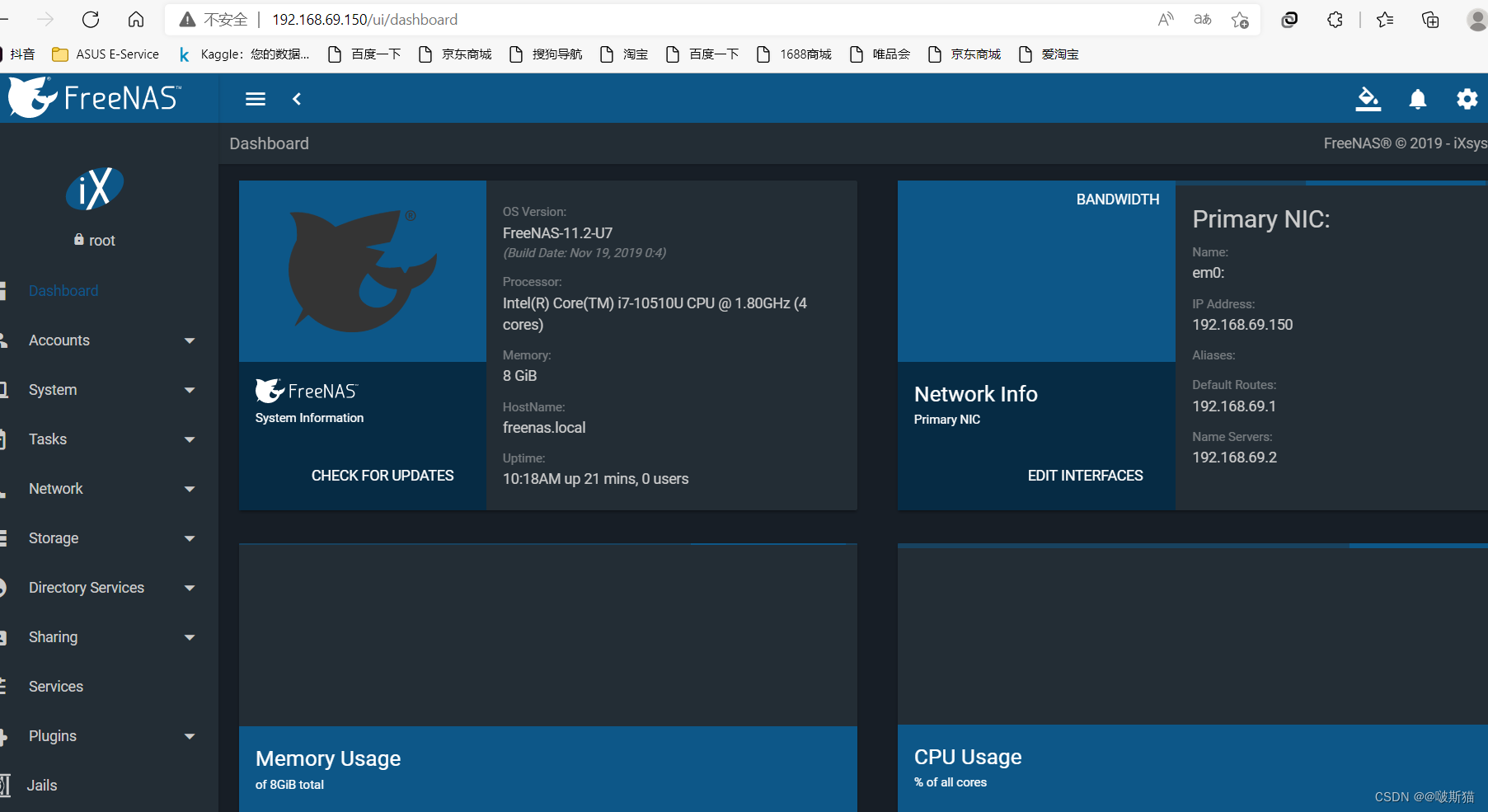Select the Jails sidebar icon
Viewport: 1488px width, 812px height.
(3, 785)
